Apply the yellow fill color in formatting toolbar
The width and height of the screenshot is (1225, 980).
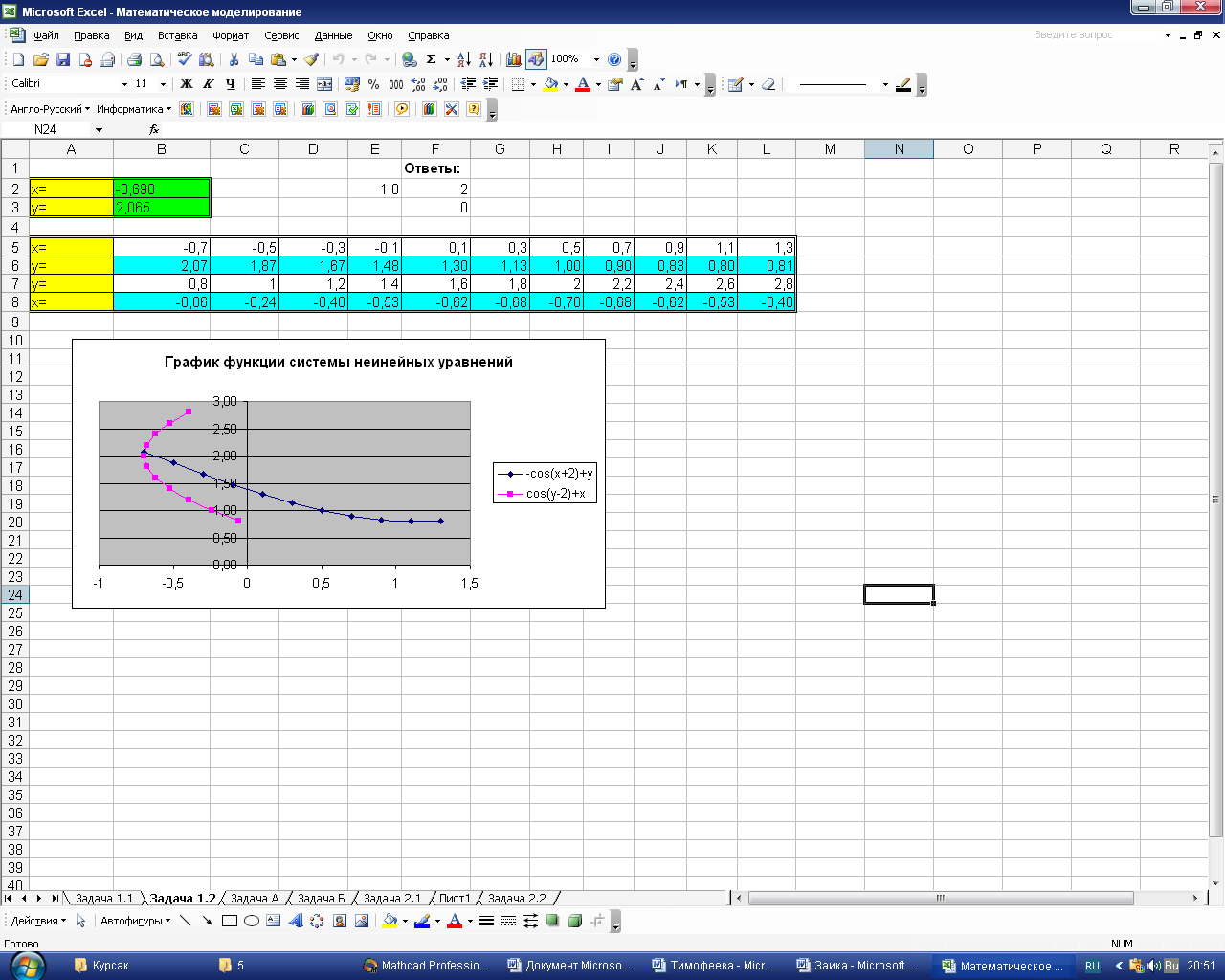[551, 84]
